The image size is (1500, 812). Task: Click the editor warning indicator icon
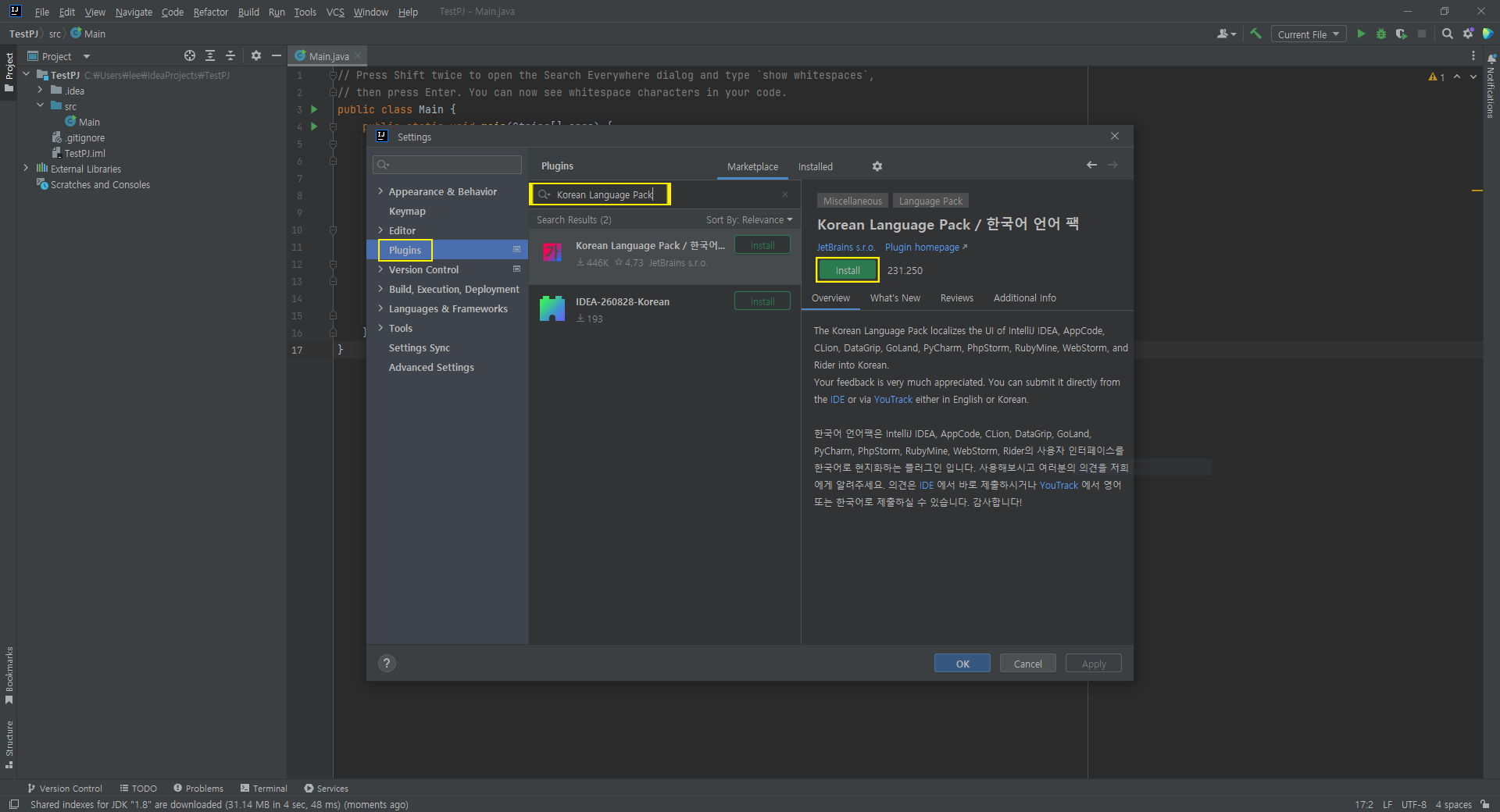(1436, 77)
